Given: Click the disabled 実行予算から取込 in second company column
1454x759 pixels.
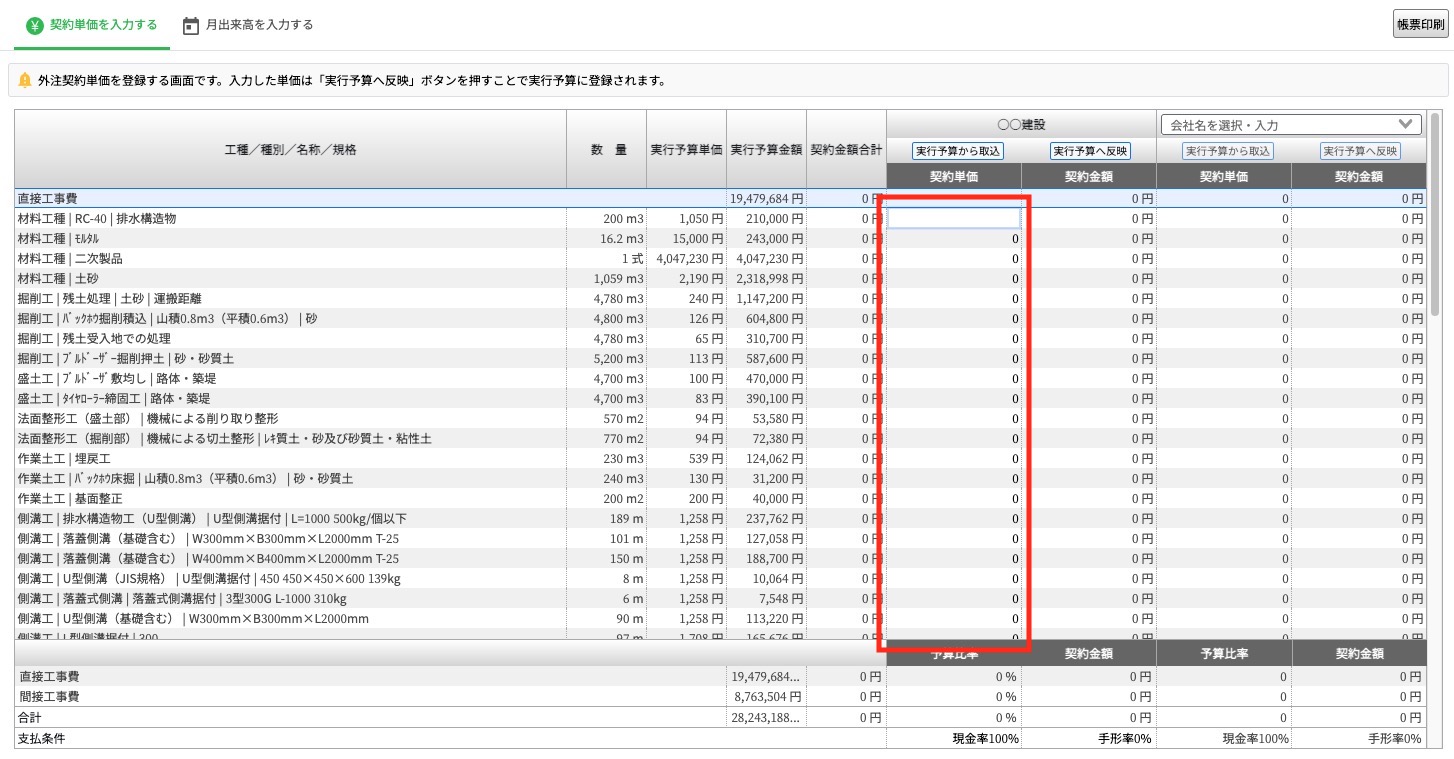Looking at the screenshot, I should point(1227,151).
